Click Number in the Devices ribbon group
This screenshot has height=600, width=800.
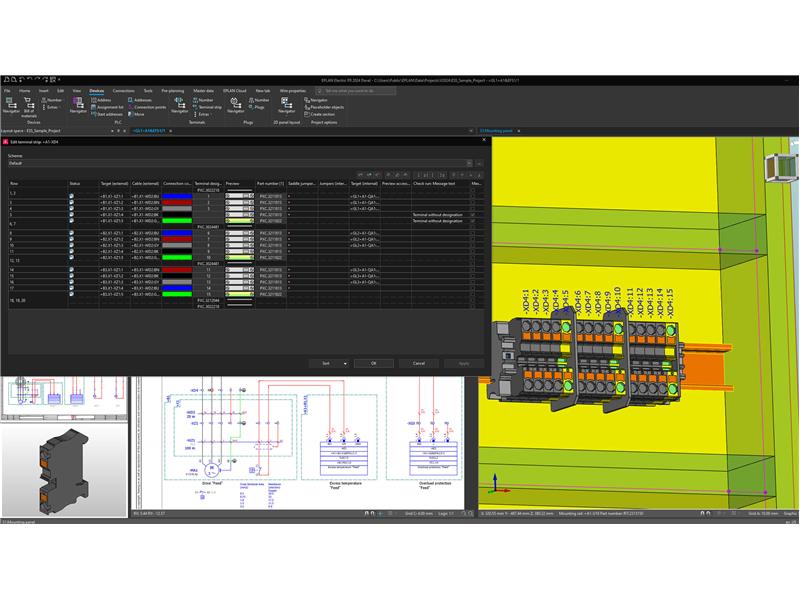coord(52,100)
